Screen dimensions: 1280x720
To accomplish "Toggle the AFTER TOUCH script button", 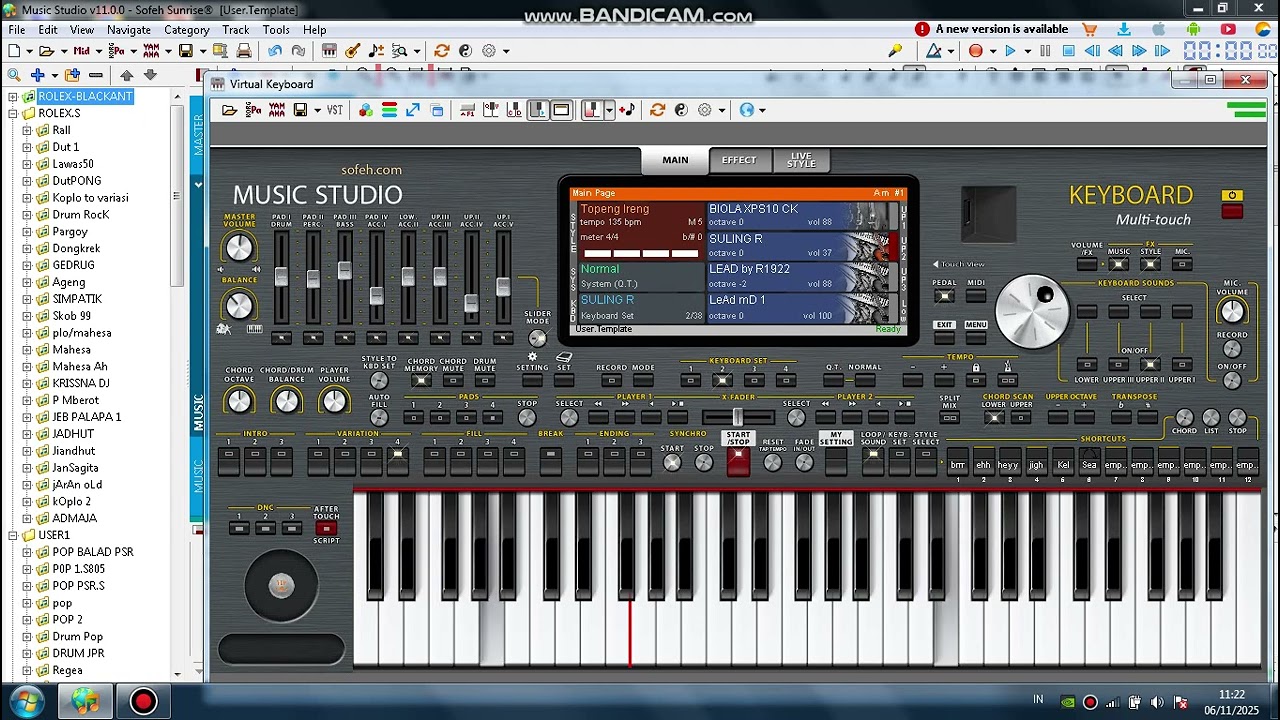I will coord(326,528).
